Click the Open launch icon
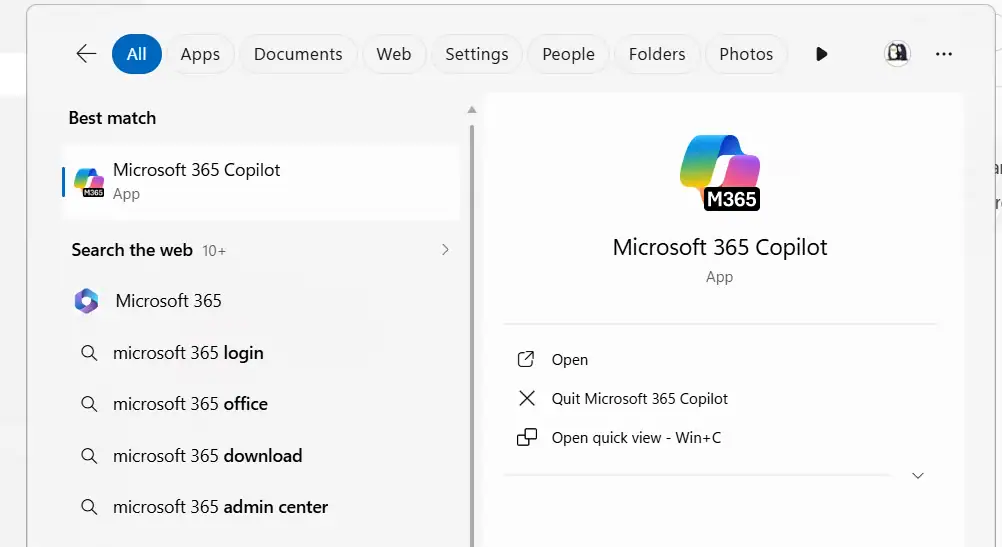Viewport: 1002px width, 547px height. pyautogui.click(x=525, y=360)
